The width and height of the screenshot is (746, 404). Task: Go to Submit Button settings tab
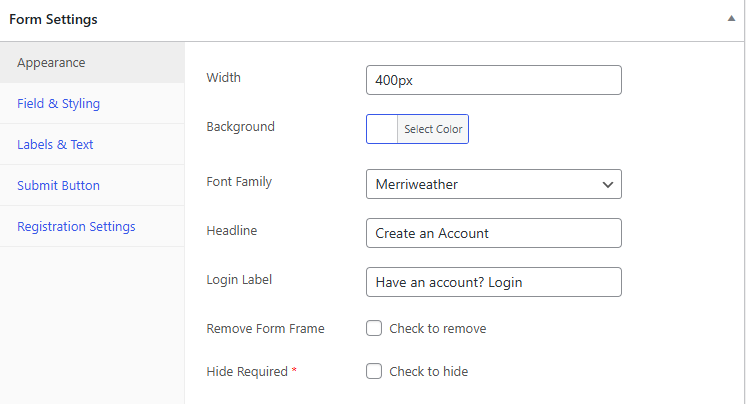[92, 185]
